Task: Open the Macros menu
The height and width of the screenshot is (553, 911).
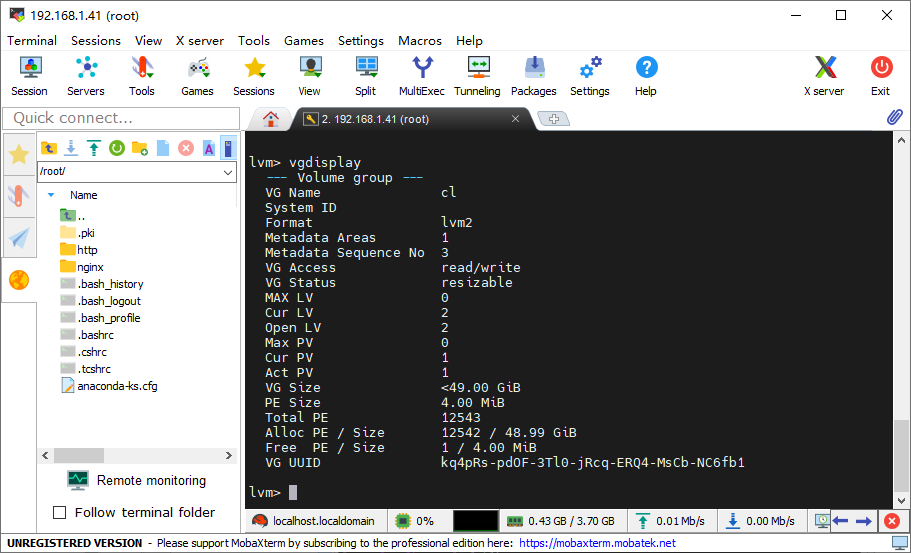Action: point(419,41)
